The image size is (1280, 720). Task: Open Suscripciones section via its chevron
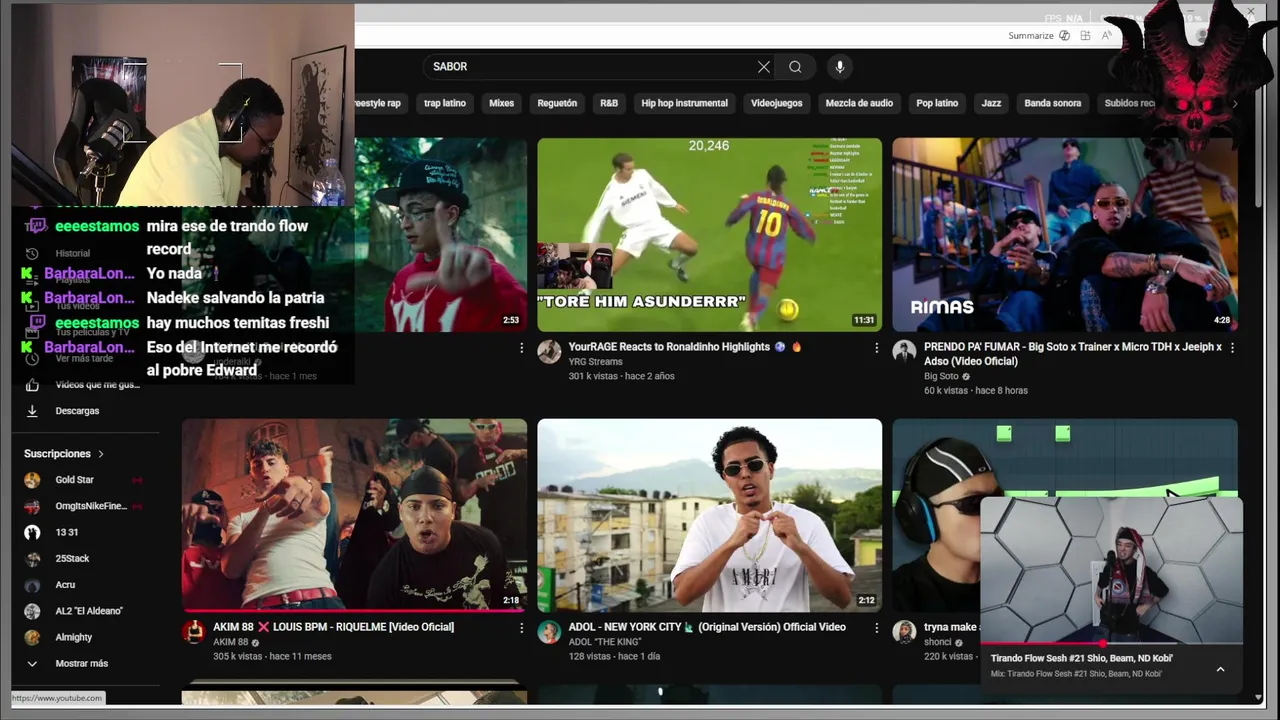tap(100, 454)
